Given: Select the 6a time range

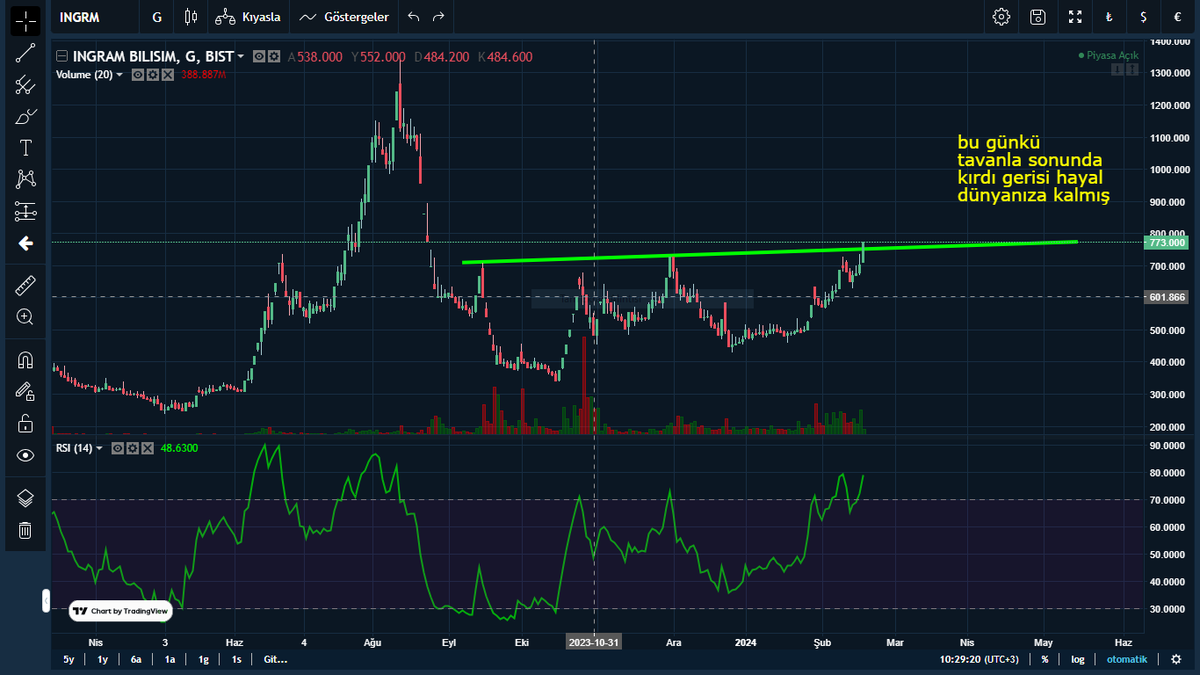Looking at the screenshot, I should tap(137, 660).
